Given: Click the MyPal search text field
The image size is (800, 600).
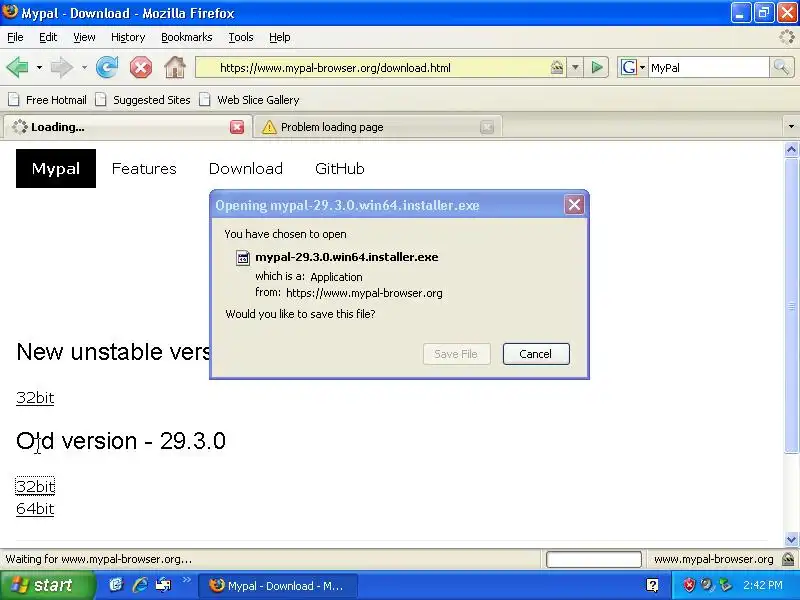Looking at the screenshot, I should (708, 68).
